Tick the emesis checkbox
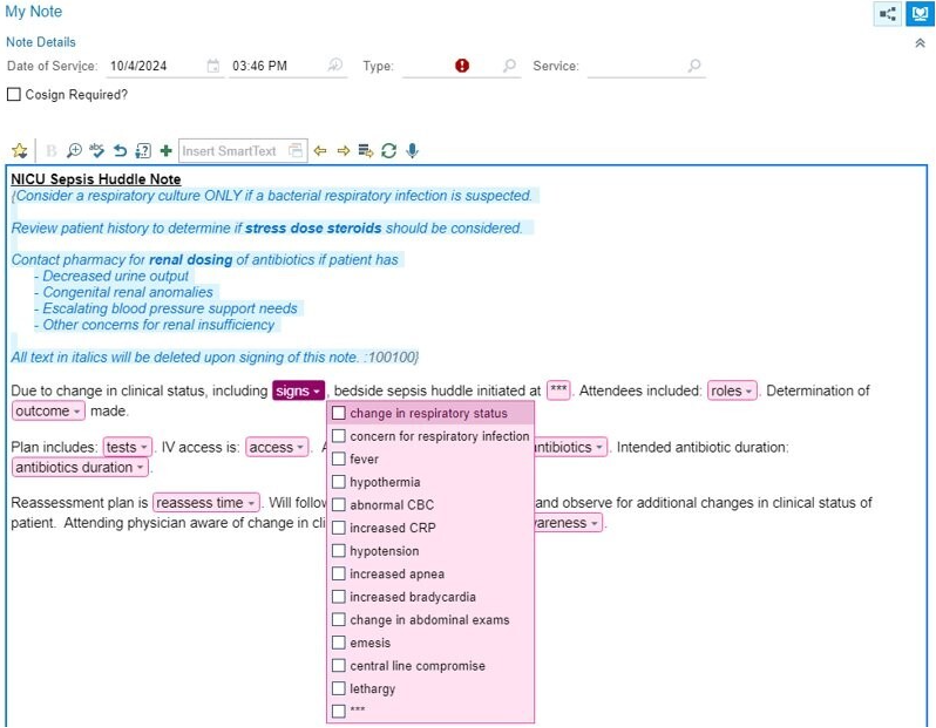Screen dimensions: 936x728 pyautogui.click(x=338, y=643)
